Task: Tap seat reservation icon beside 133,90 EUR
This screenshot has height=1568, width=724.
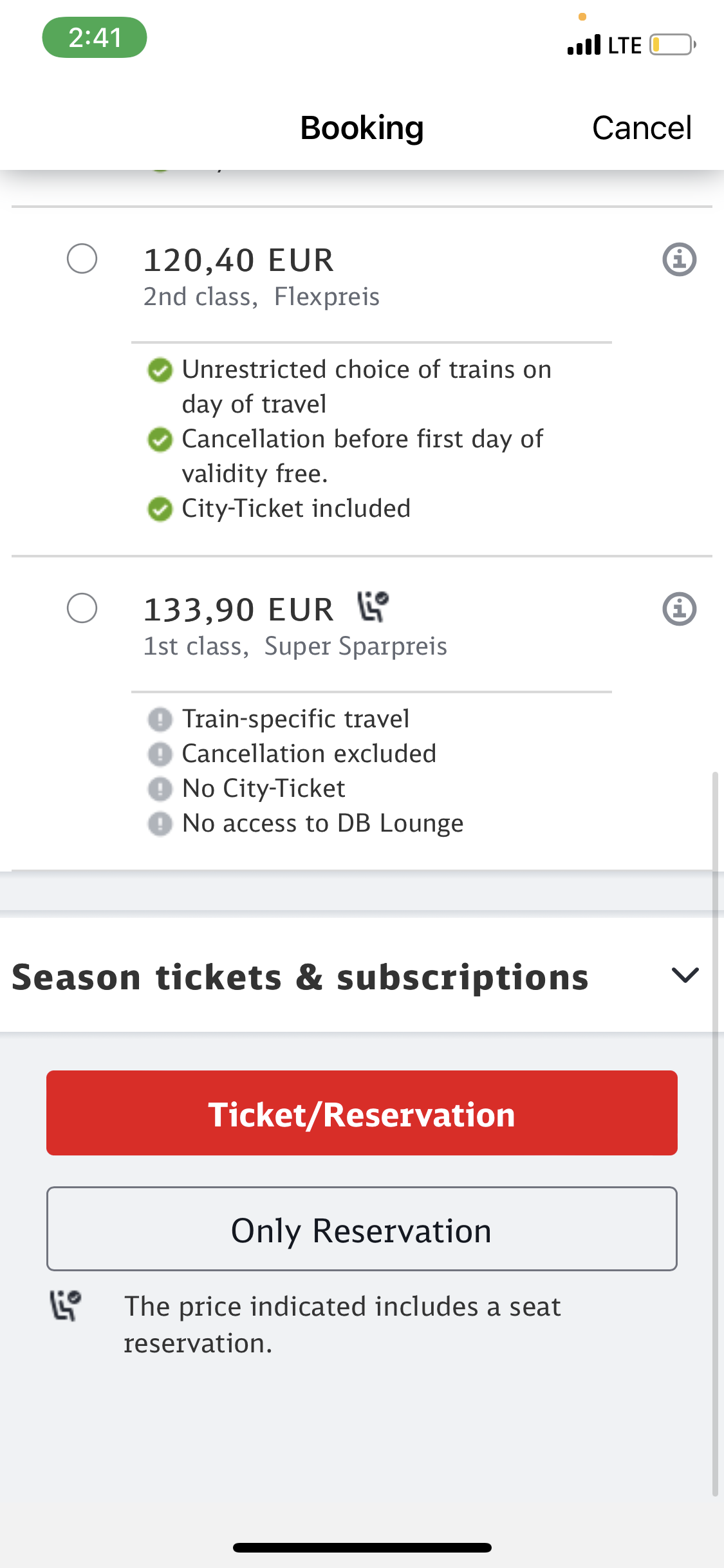Action: coord(373,606)
